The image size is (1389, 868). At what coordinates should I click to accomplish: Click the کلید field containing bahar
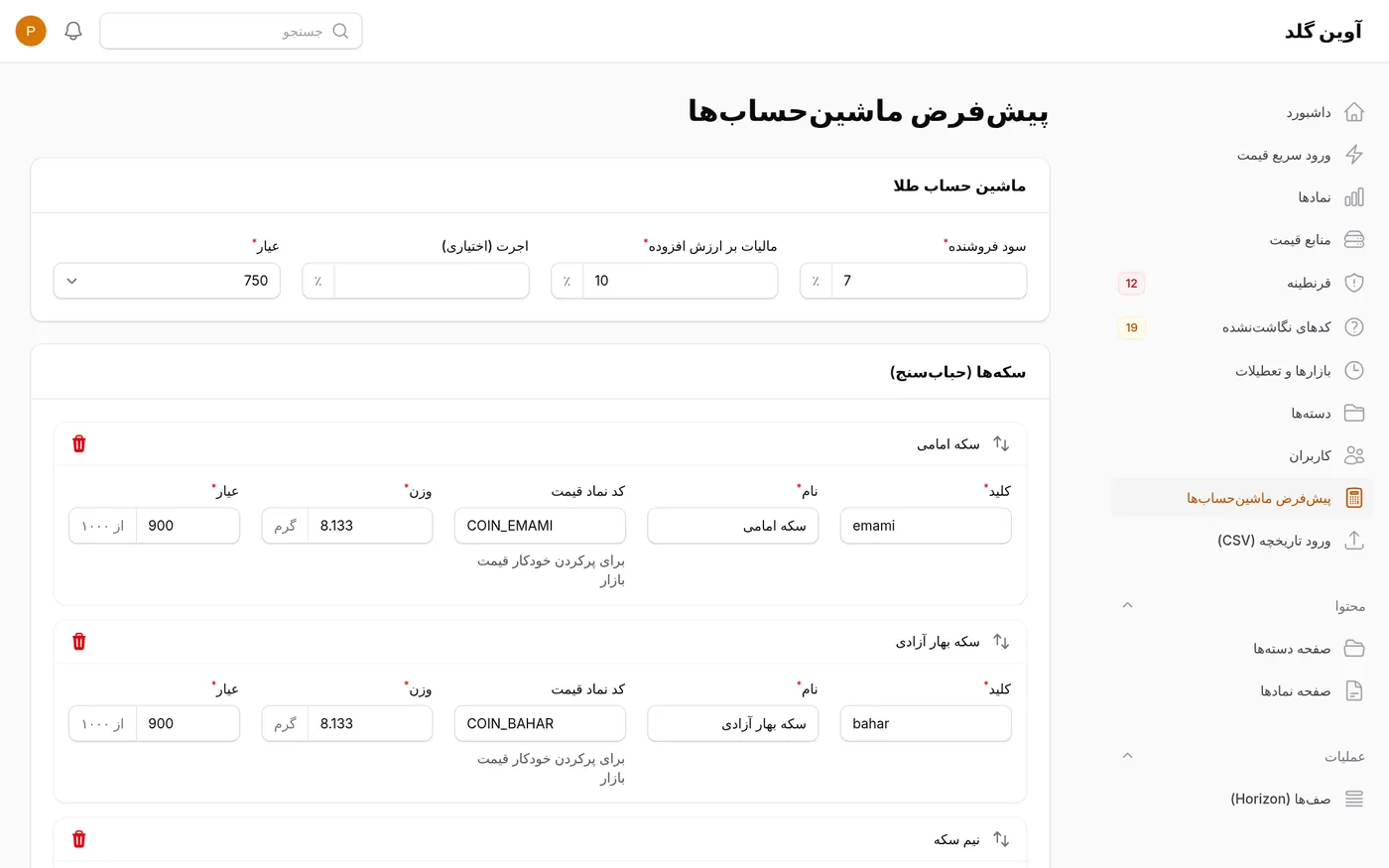pyautogui.click(x=926, y=723)
